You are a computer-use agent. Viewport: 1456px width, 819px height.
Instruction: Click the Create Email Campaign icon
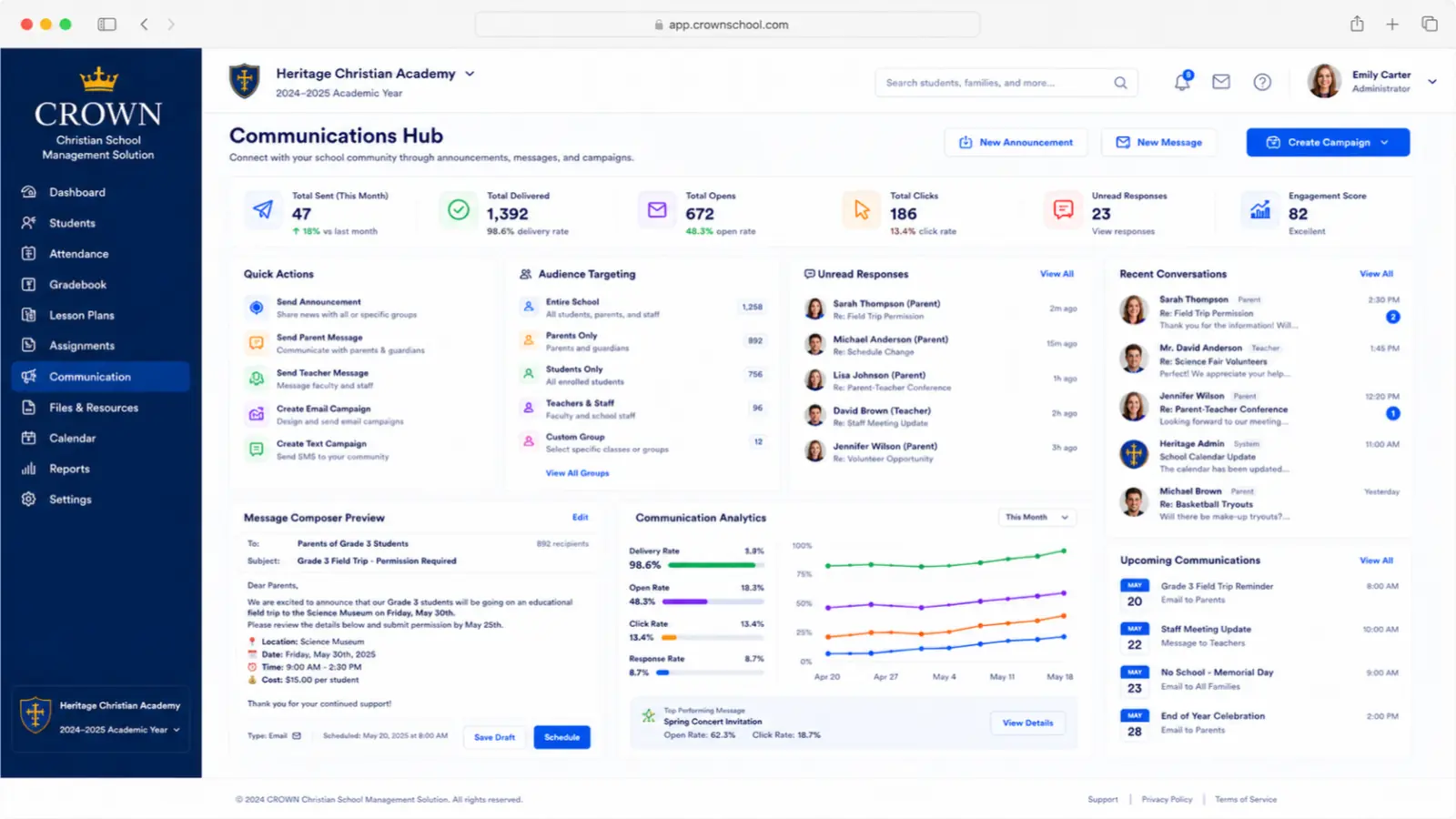[x=257, y=414]
